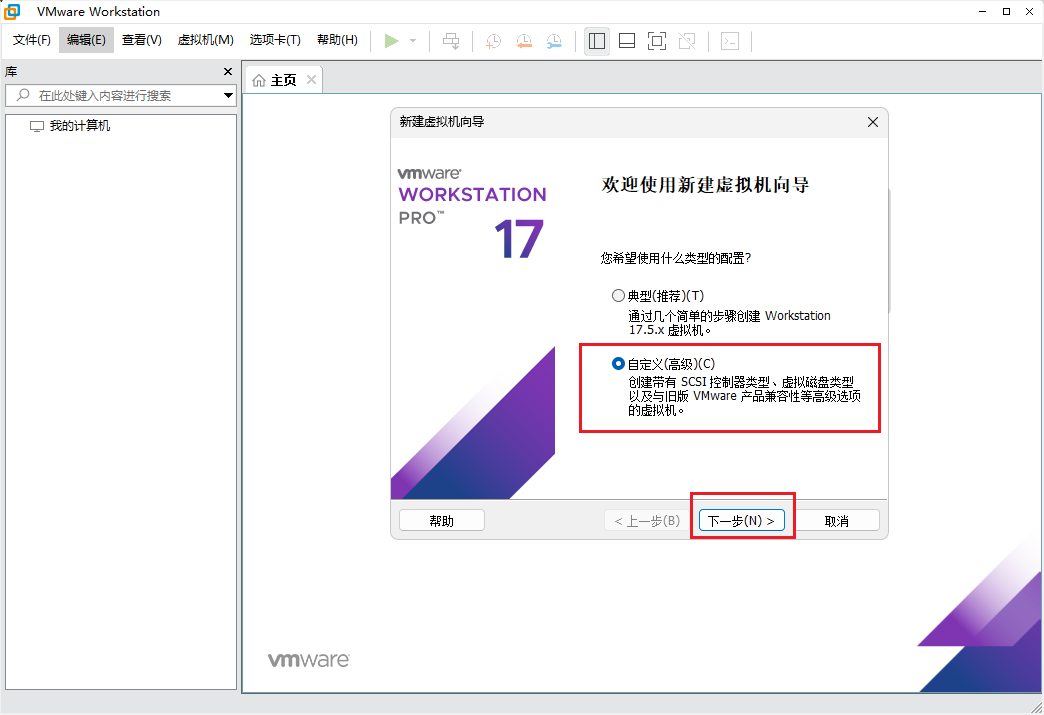Image resolution: width=1044 pixels, height=715 pixels.
Task: Open the Snapshot Manager icon
Action: 554,41
